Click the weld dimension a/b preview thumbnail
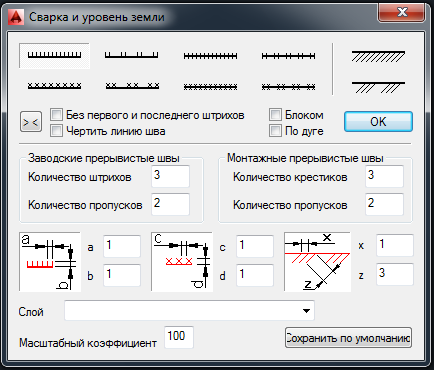 coord(50,262)
